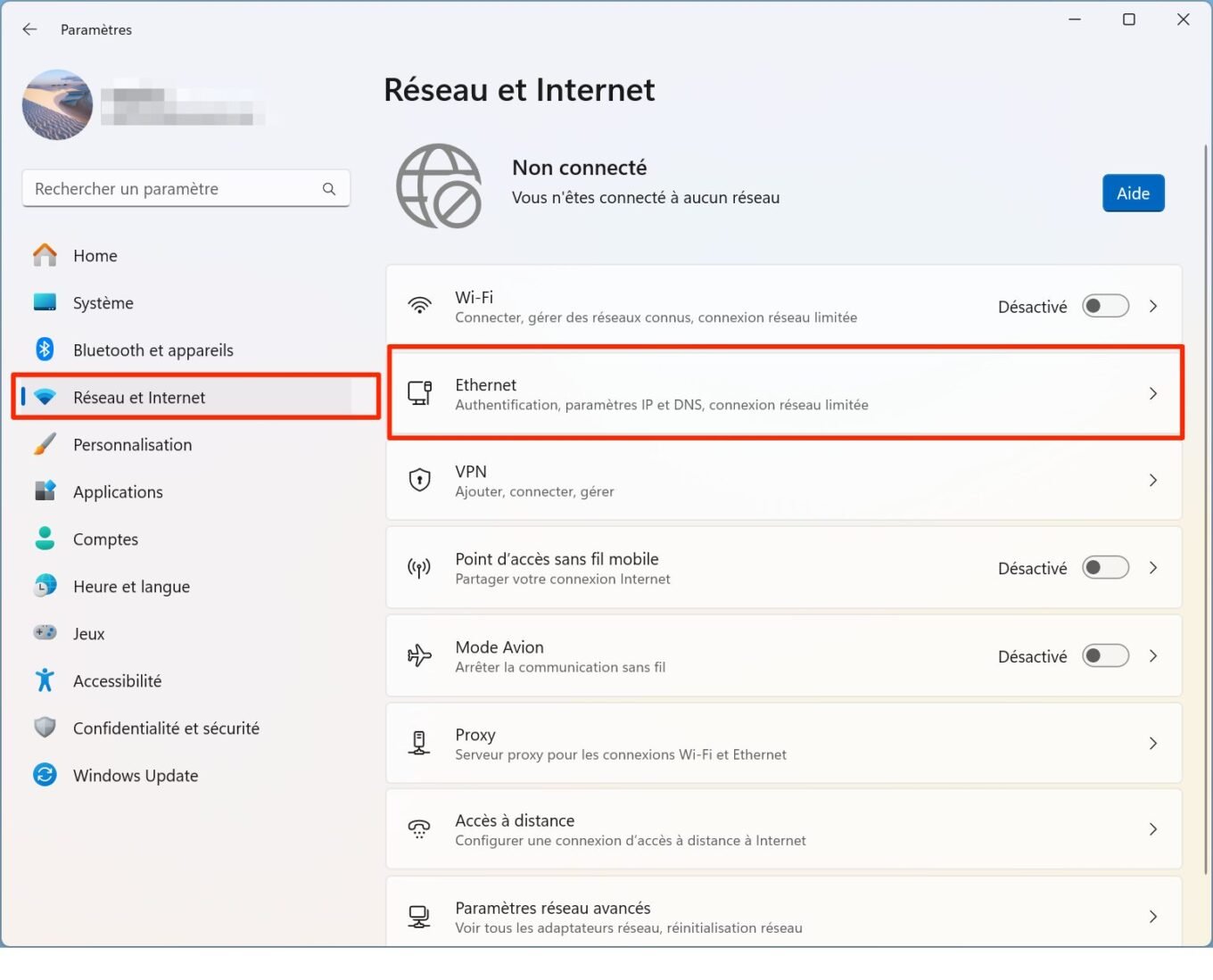Screen dimensions: 1213x980
Task: Click the Ethernet monitor icon
Action: click(x=419, y=392)
